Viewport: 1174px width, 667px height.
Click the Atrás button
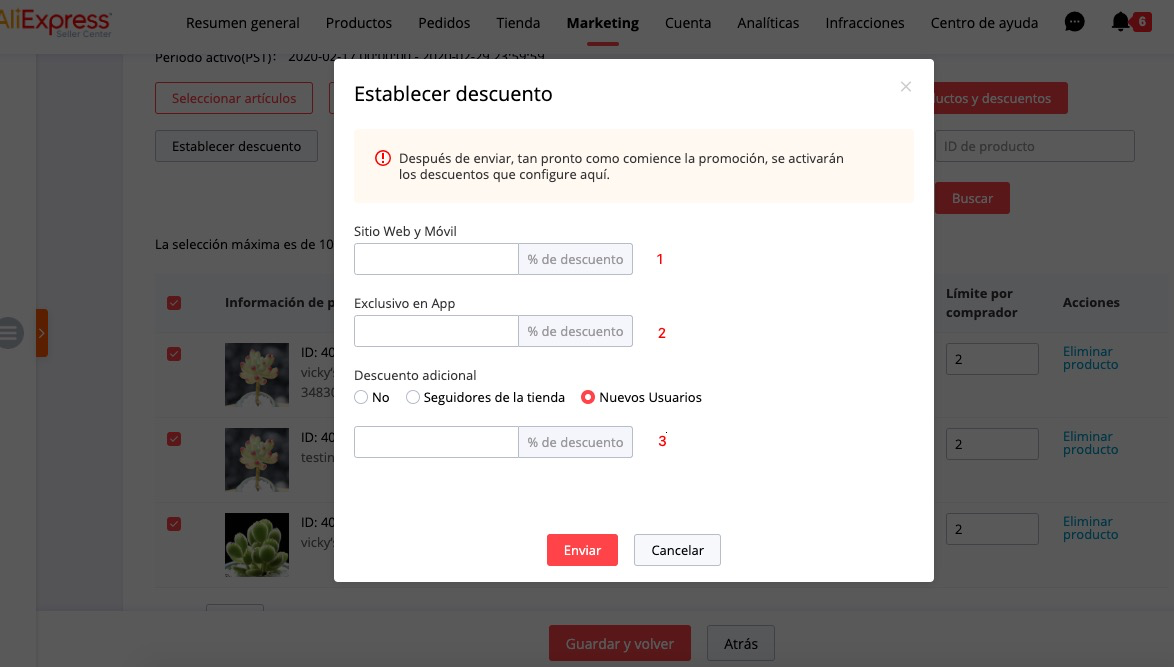[x=740, y=644]
